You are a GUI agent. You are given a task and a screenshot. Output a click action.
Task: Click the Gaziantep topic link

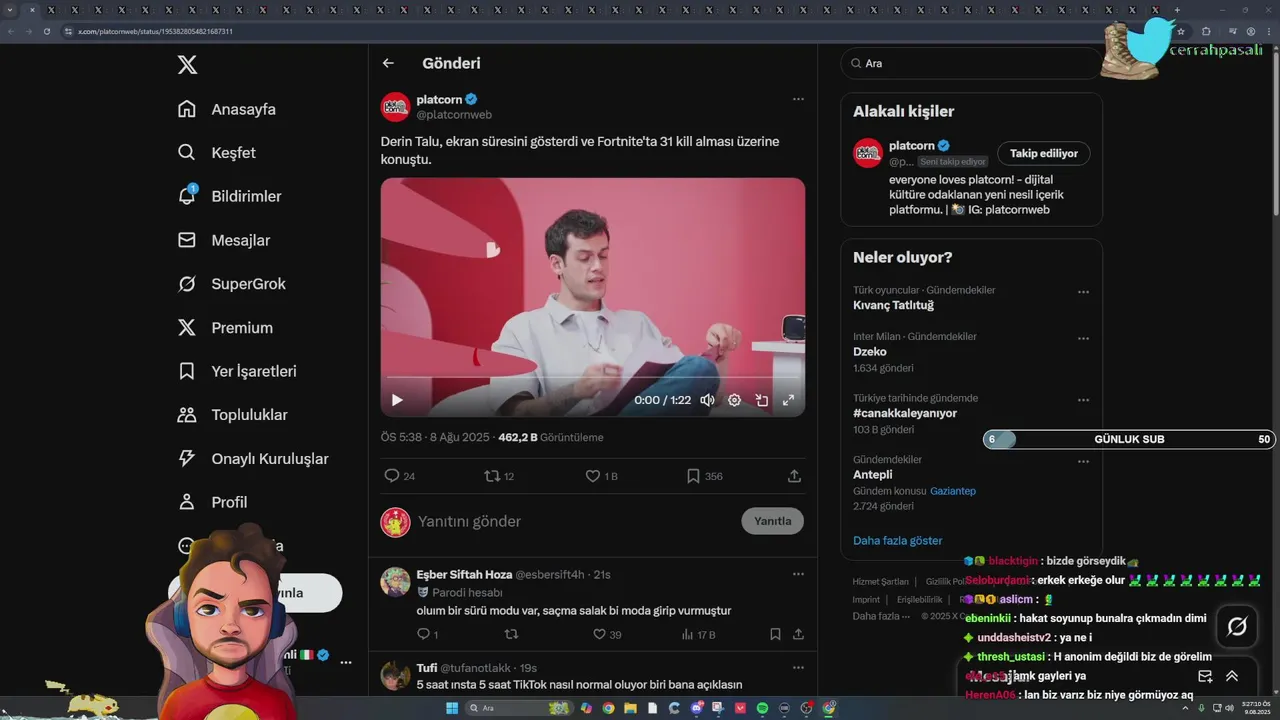(x=953, y=491)
